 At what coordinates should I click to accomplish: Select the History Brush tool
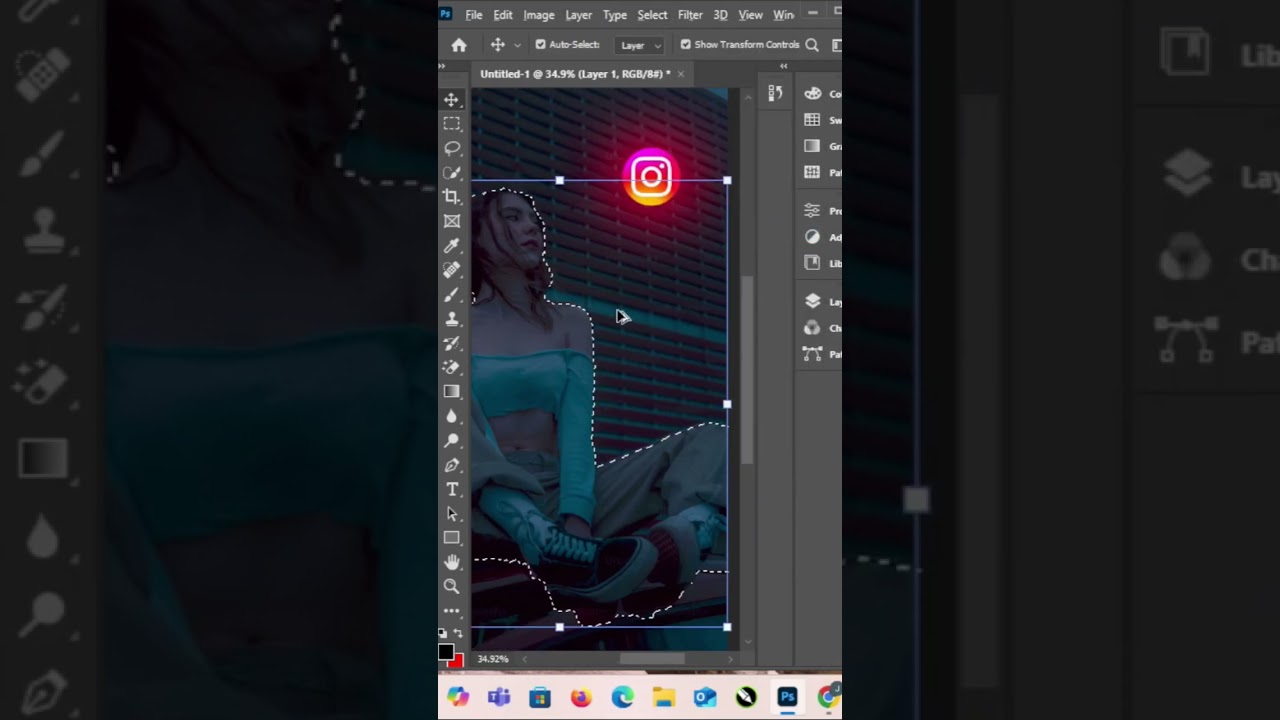tap(452, 343)
